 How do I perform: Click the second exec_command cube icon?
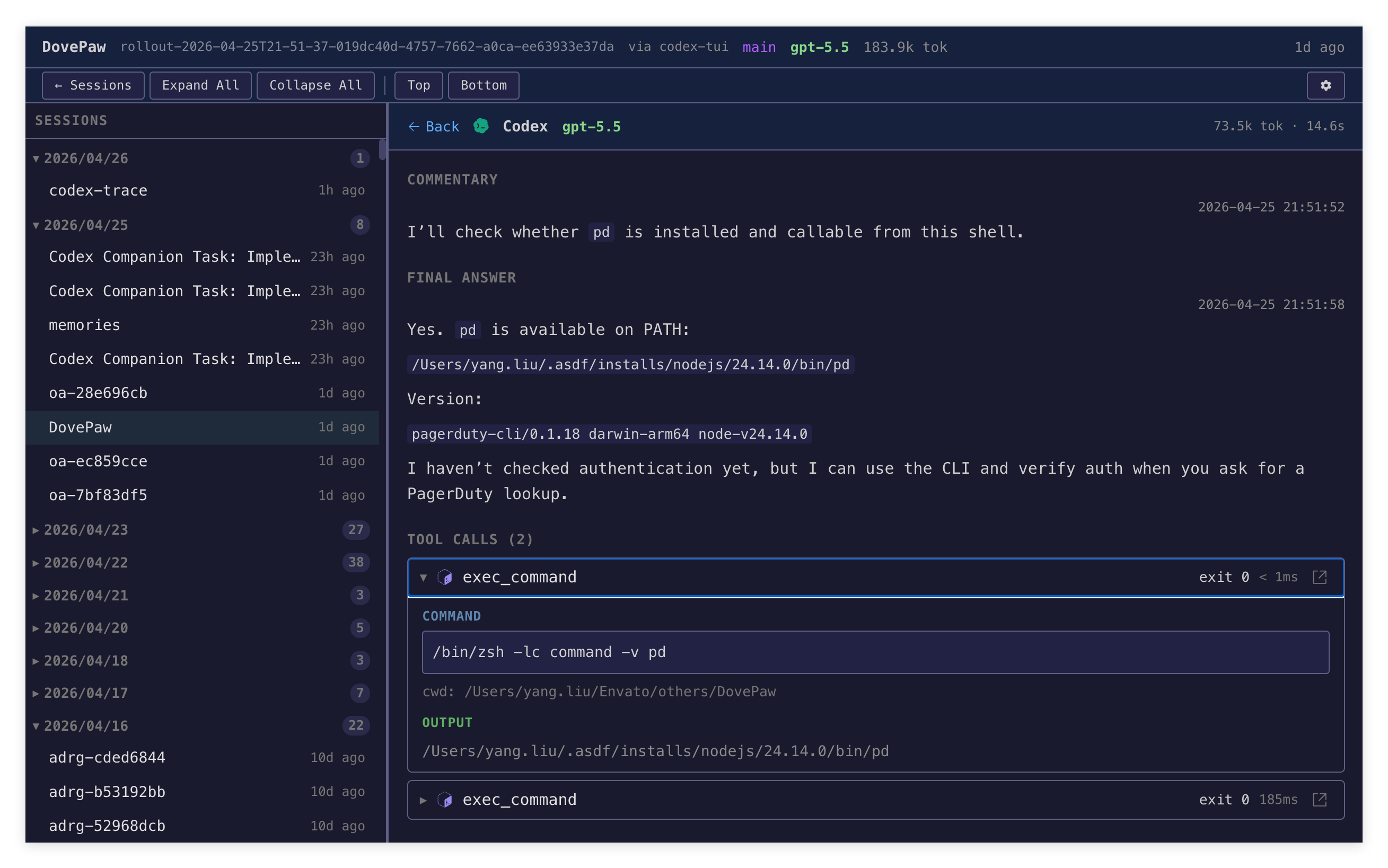444,799
